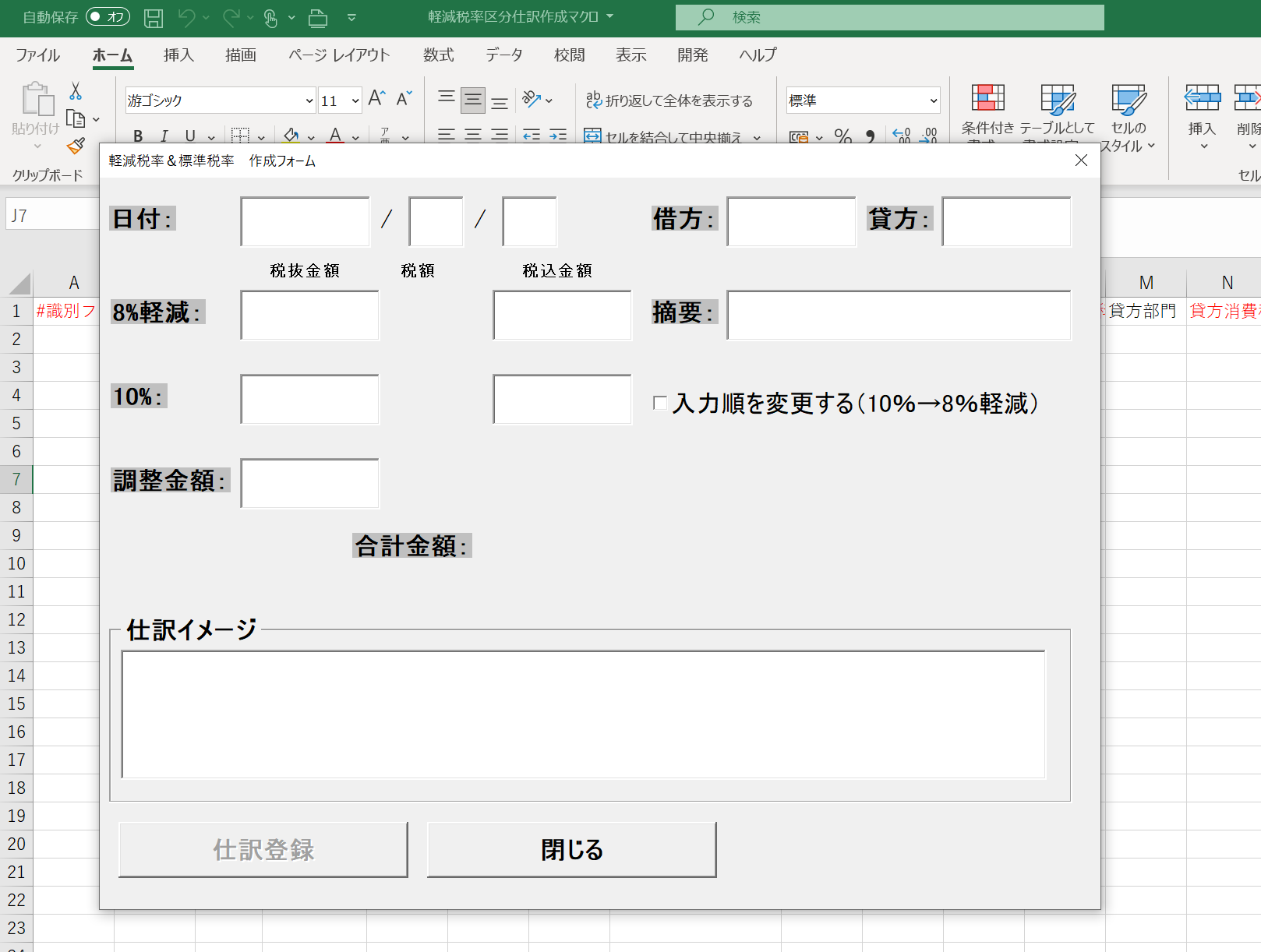The width and height of the screenshot is (1261, 952).
Task: Click the Format as Table icon
Action: click(1057, 100)
